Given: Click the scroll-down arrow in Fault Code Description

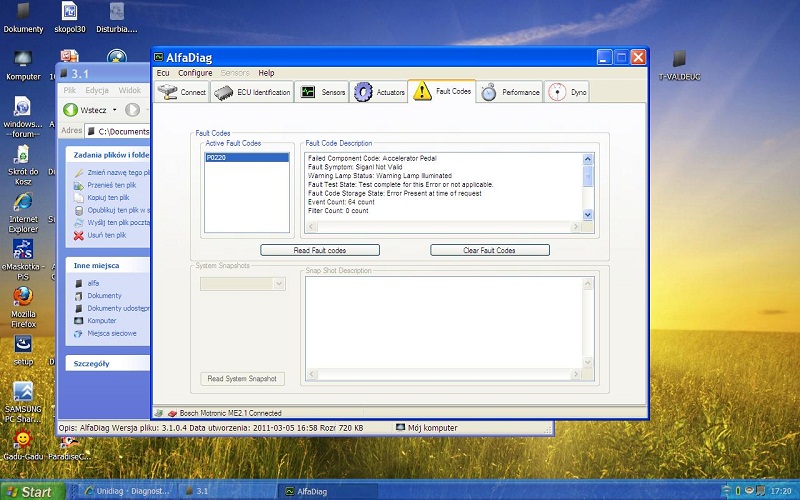Looking at the screenshot, I should click(588, 215).
